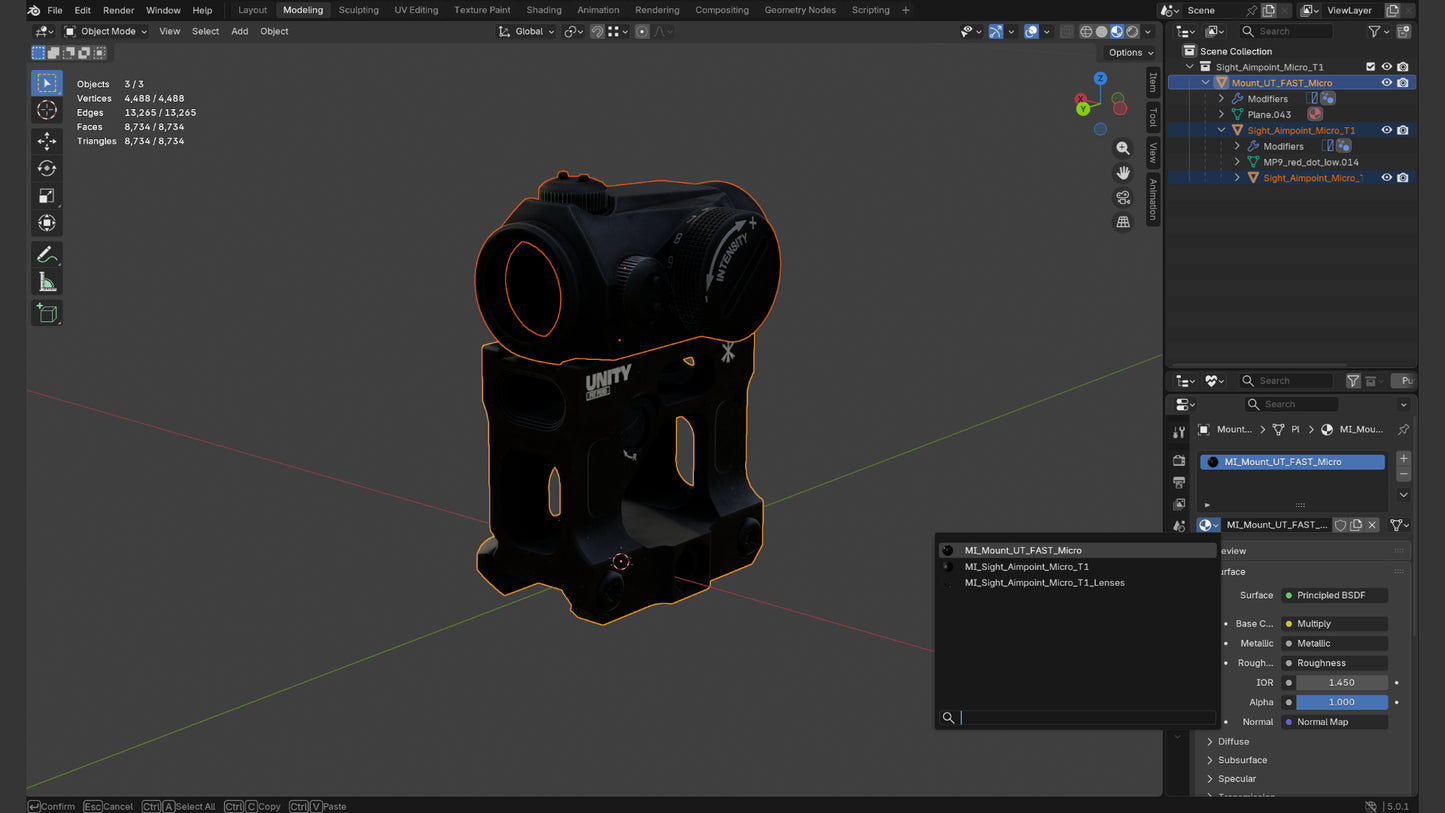This screenshot has width=1445, height=813.
Task: Open the viewport Add menu
Action: click(240, 31)
